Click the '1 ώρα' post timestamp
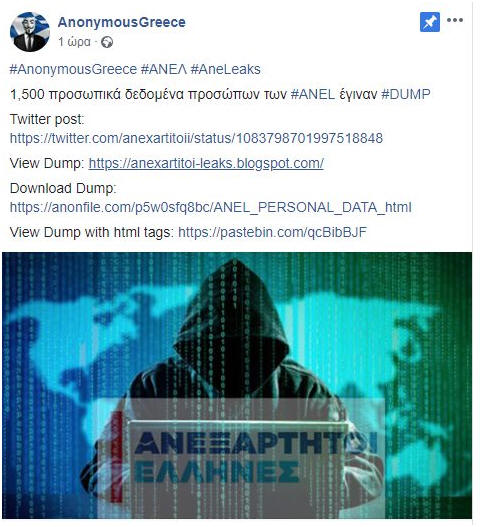 coord(74,42)
